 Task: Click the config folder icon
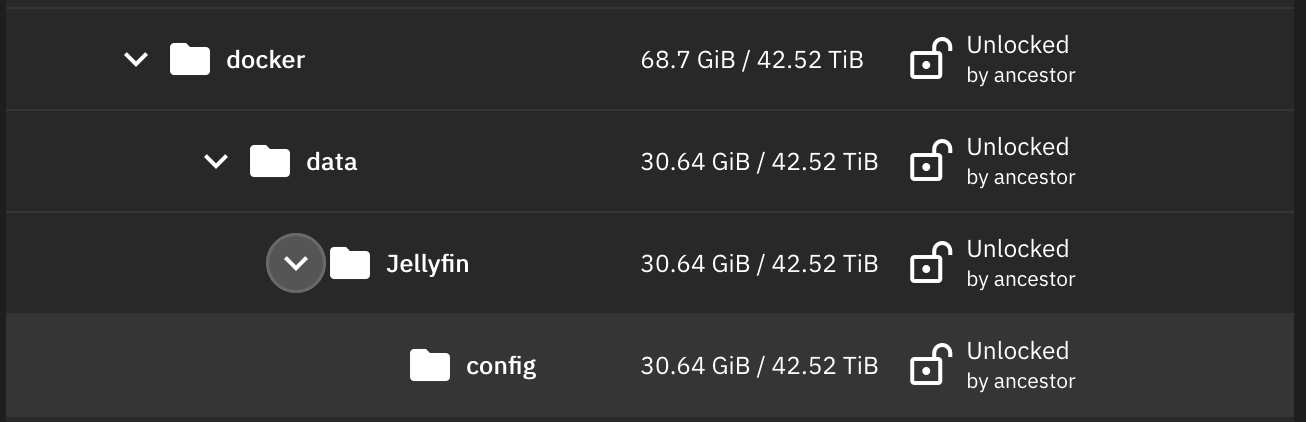[x=430, y=365]
